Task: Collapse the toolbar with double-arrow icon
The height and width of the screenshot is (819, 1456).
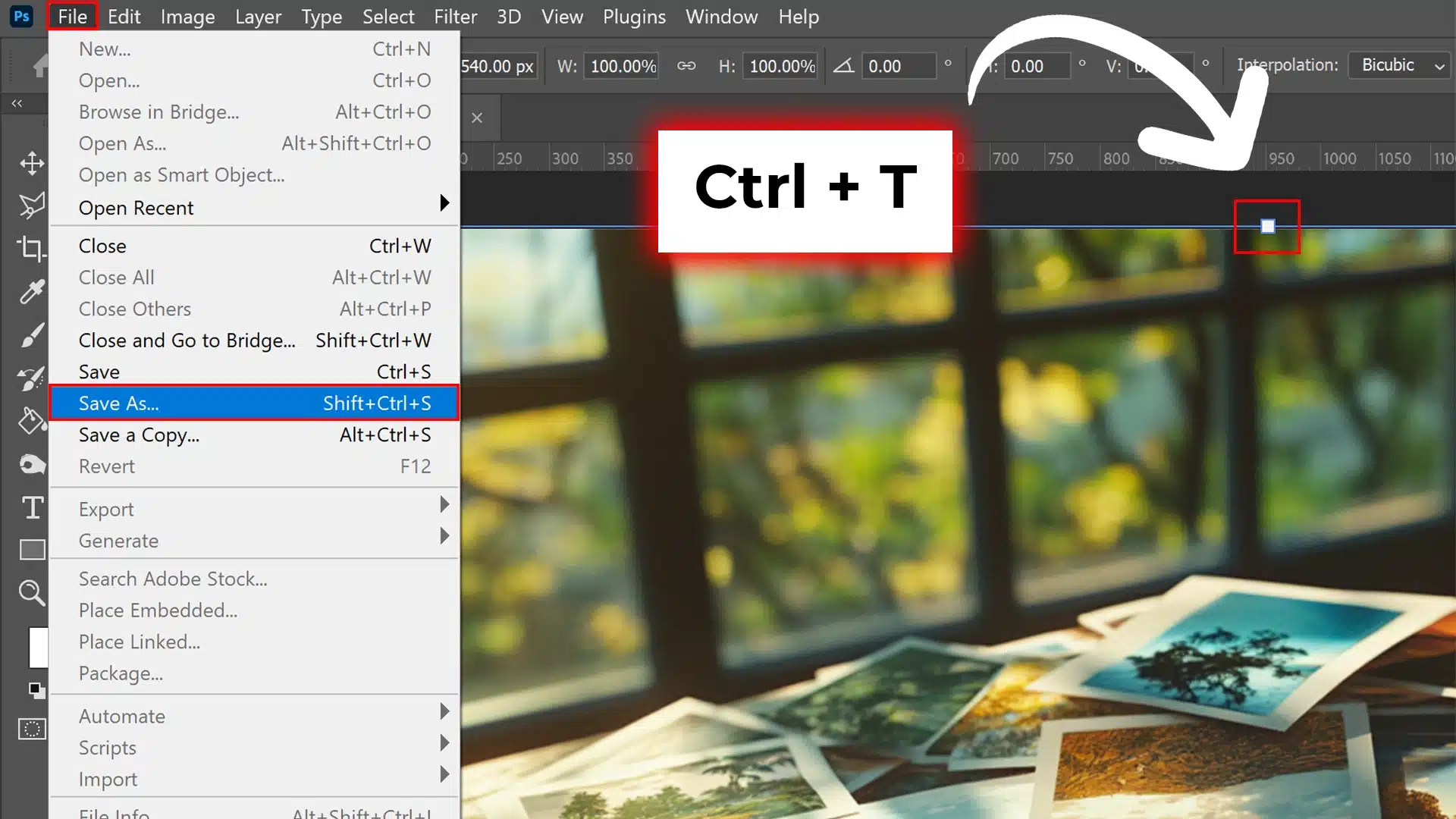Action: [x=17, y=103]
